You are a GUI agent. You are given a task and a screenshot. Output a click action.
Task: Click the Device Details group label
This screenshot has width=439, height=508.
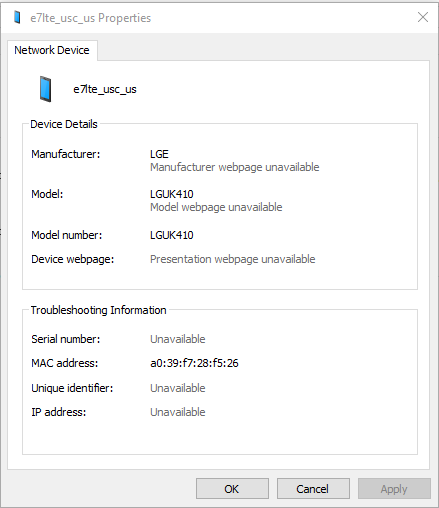[64, 124]
